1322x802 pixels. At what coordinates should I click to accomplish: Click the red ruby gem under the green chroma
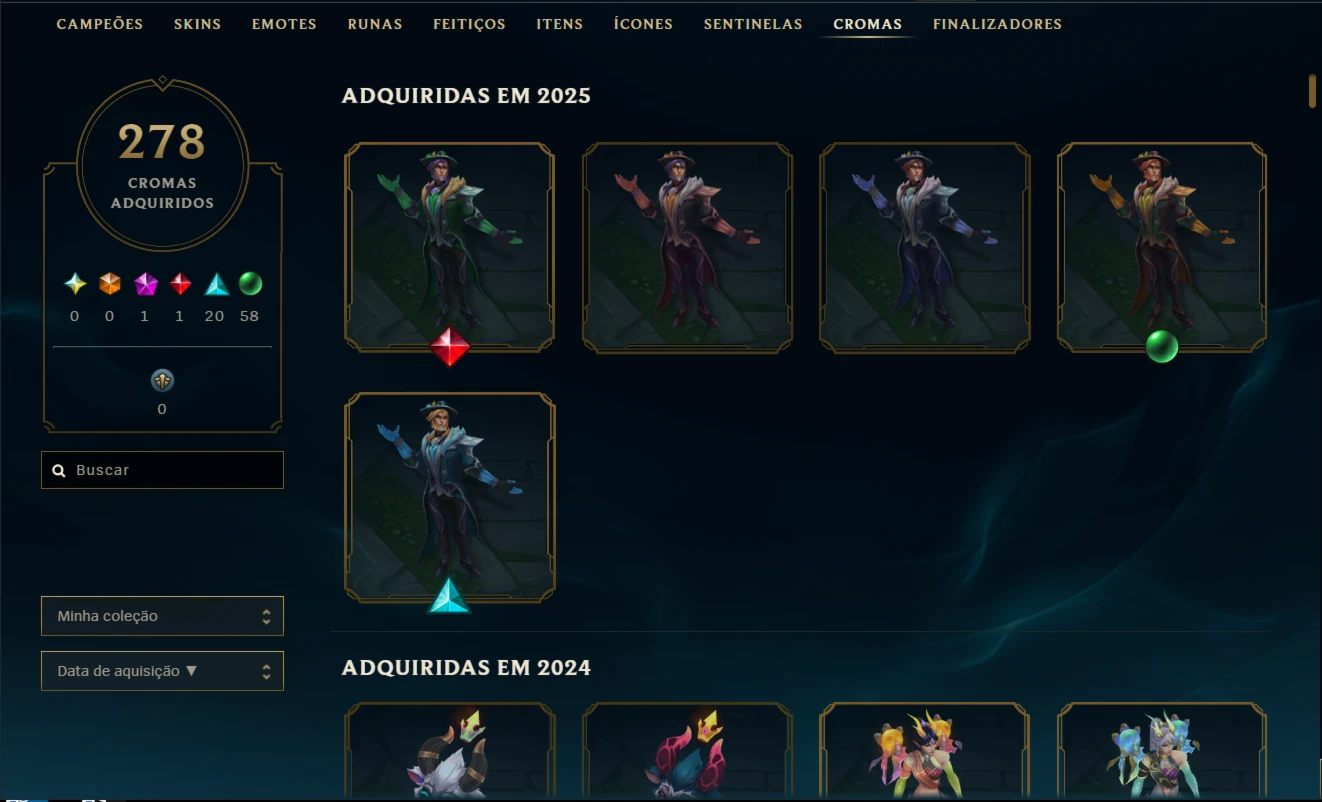449,347
